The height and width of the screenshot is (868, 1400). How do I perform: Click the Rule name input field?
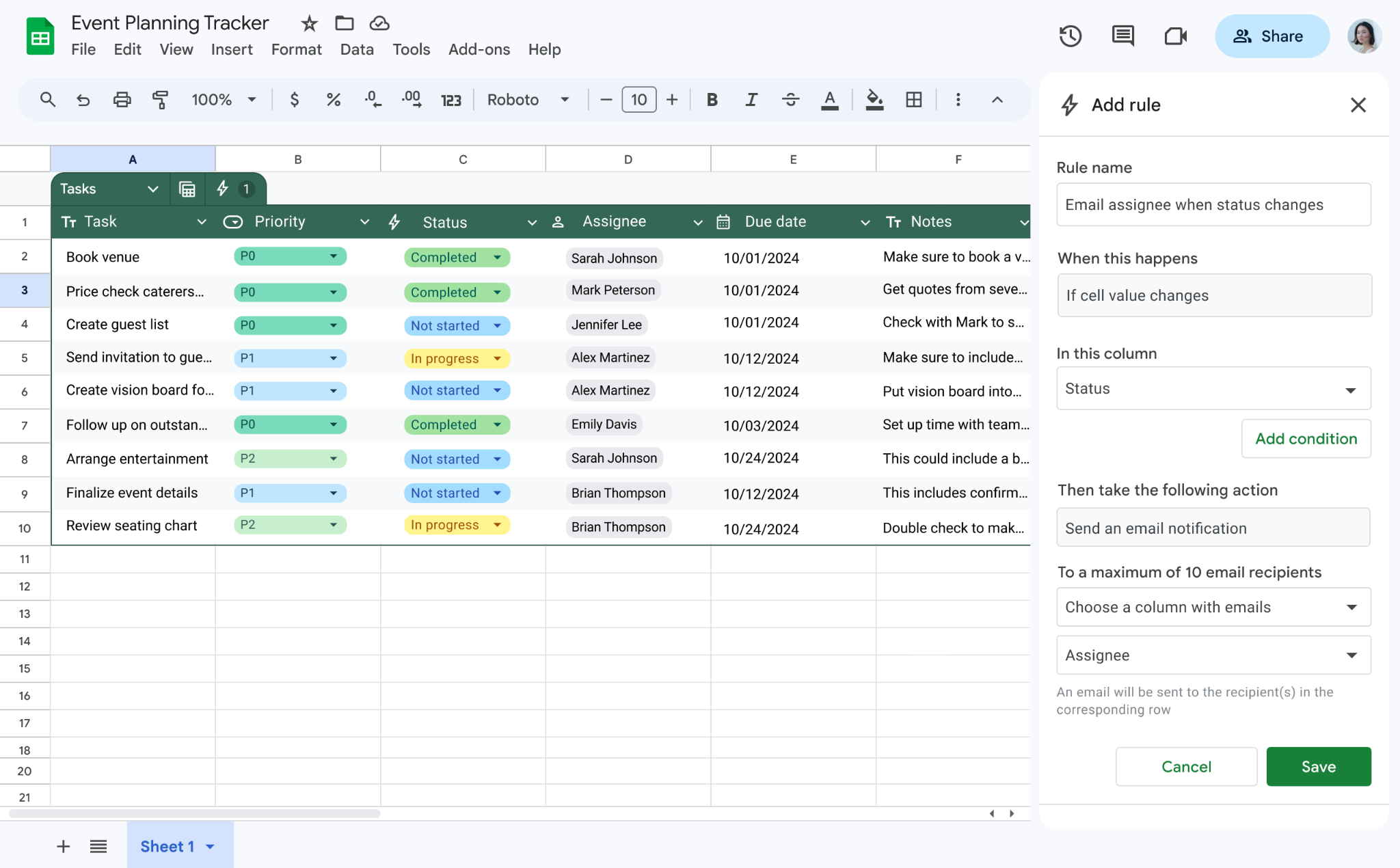coord(1213,204)
